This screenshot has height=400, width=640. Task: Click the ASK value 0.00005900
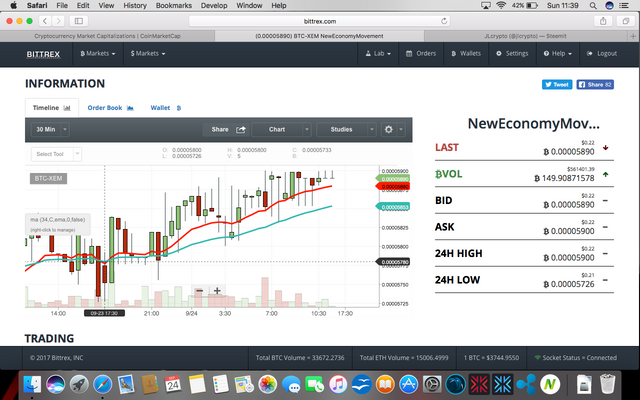(569, 231)
